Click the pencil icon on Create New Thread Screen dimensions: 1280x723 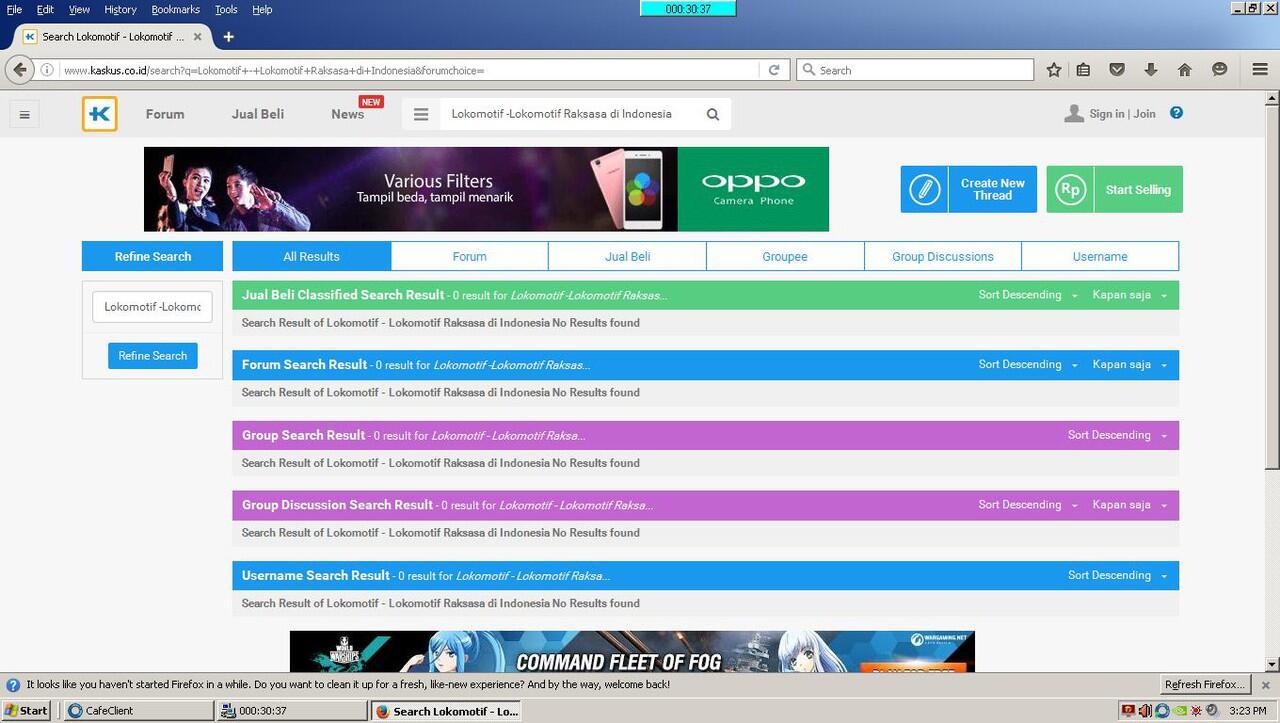[x=925, y=189]
